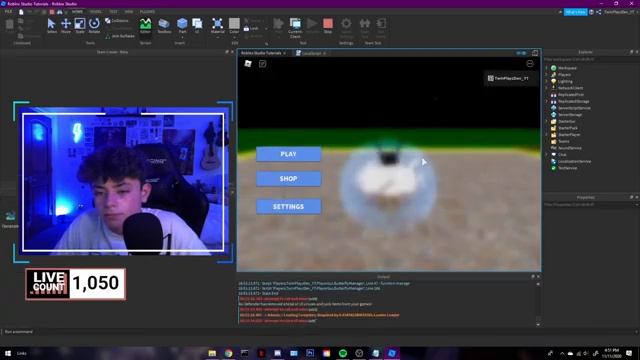640x360 pixels.
Task: Expand the Chat tree node
Action: pyautogui.click(x=547, y=155)
